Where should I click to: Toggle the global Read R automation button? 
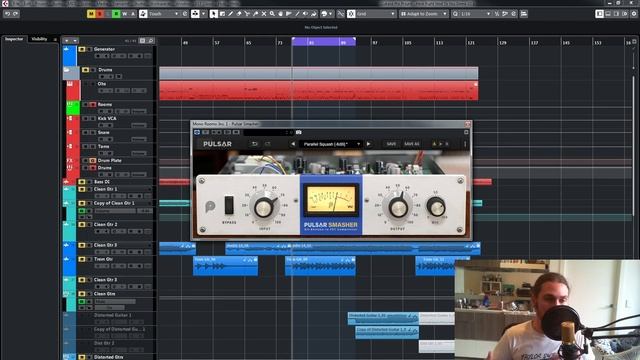[116, 14]
